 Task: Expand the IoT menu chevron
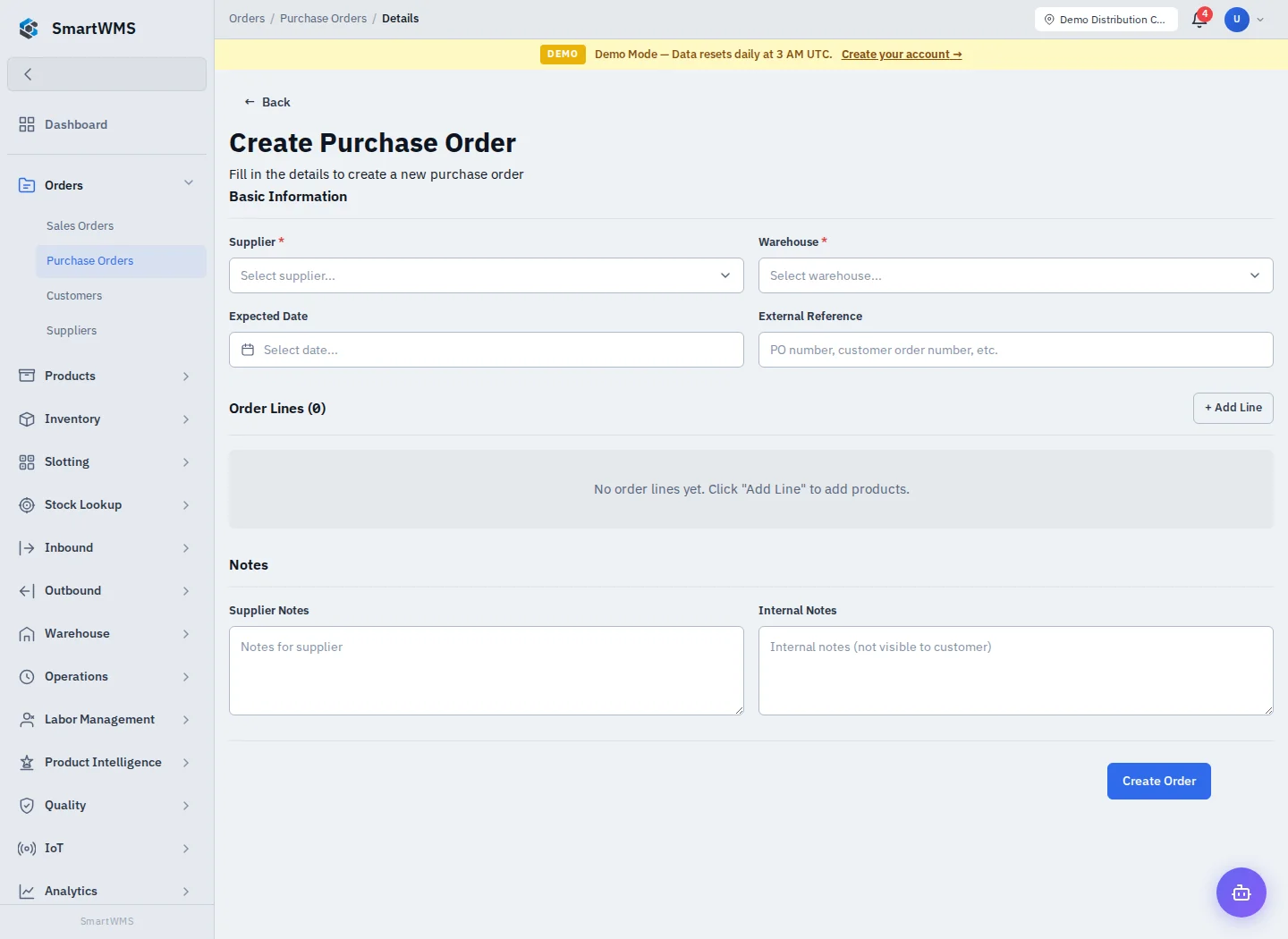pos(186,849)
